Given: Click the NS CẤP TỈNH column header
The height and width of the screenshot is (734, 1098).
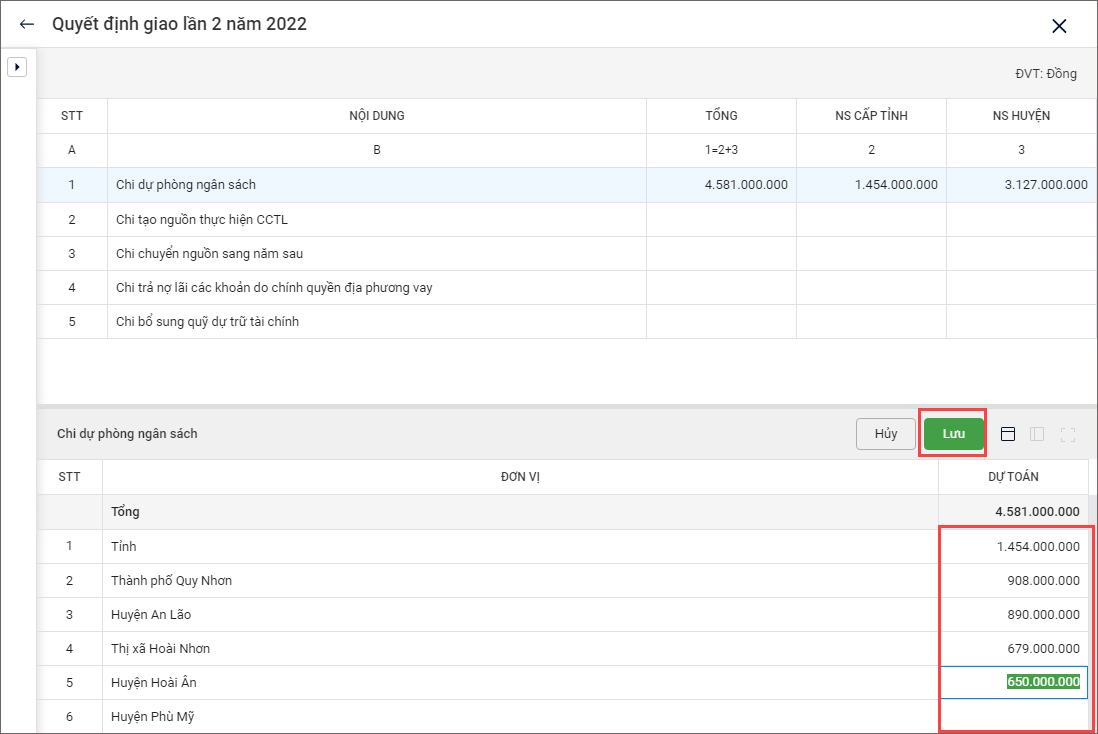Looking at the screenshot, I should (870, 116).
